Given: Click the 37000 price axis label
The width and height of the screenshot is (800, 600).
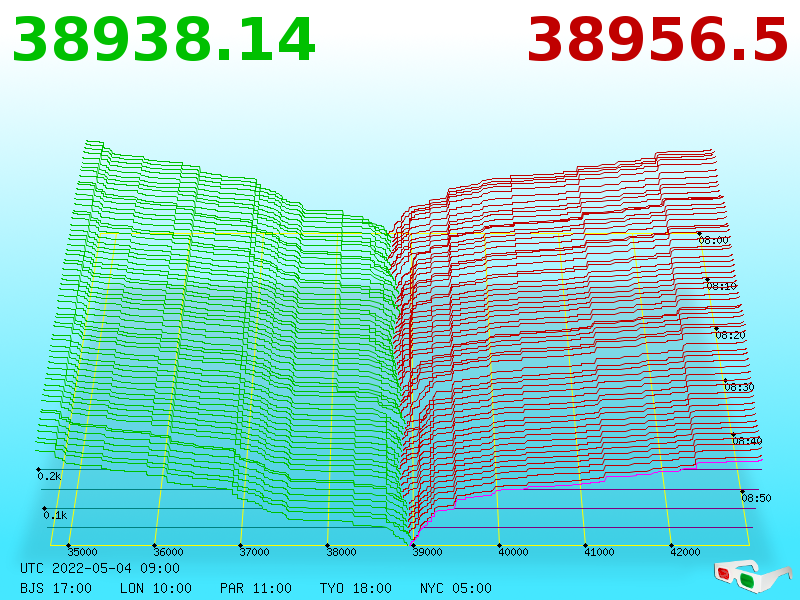Looking at the screenshot, I should pyautogui.click(x=255, y=552).
